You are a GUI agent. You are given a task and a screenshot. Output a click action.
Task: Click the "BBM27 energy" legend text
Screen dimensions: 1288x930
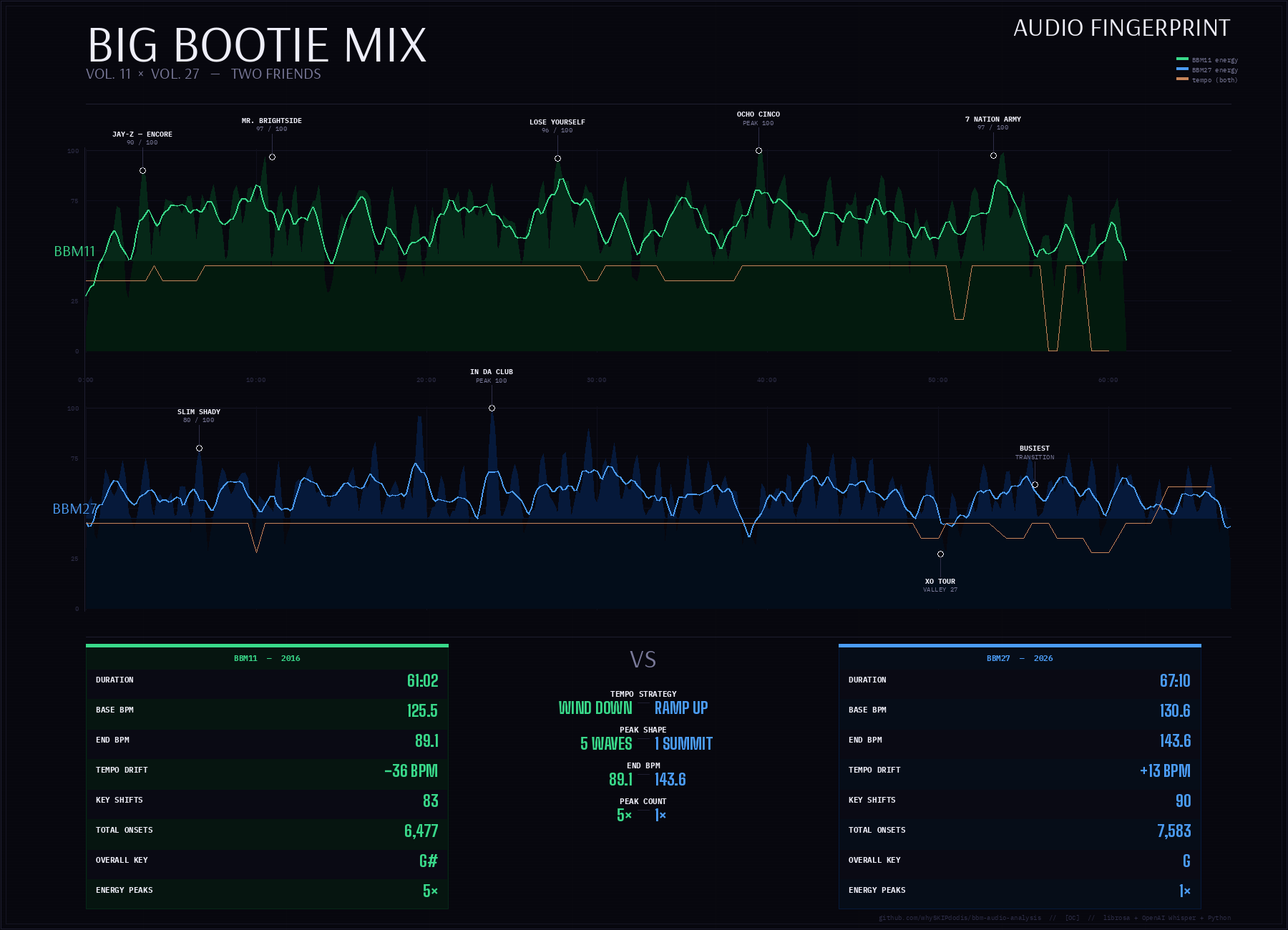[x=1215, y=70]
